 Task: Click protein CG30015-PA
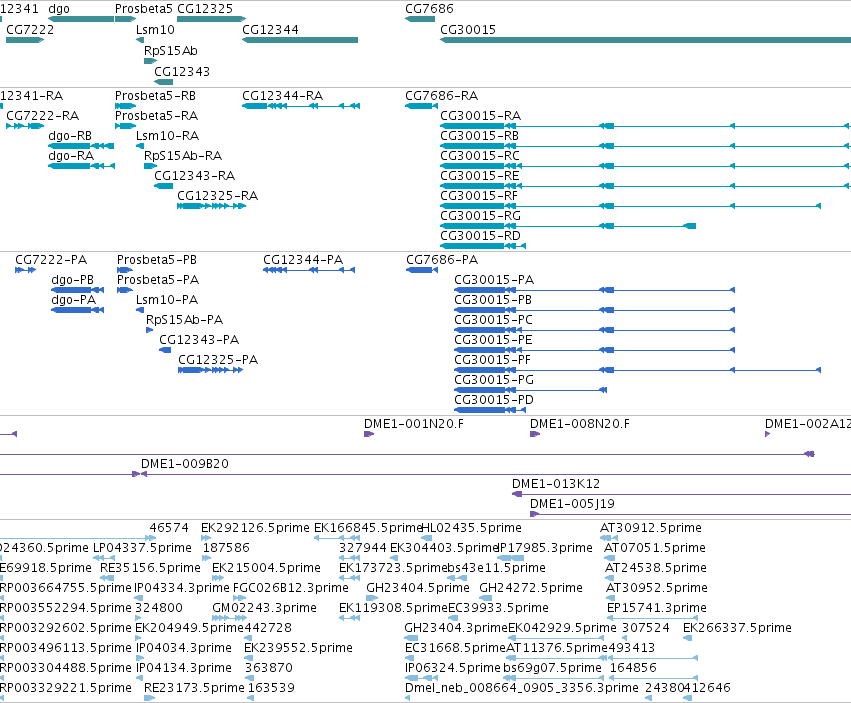[494, 280]
